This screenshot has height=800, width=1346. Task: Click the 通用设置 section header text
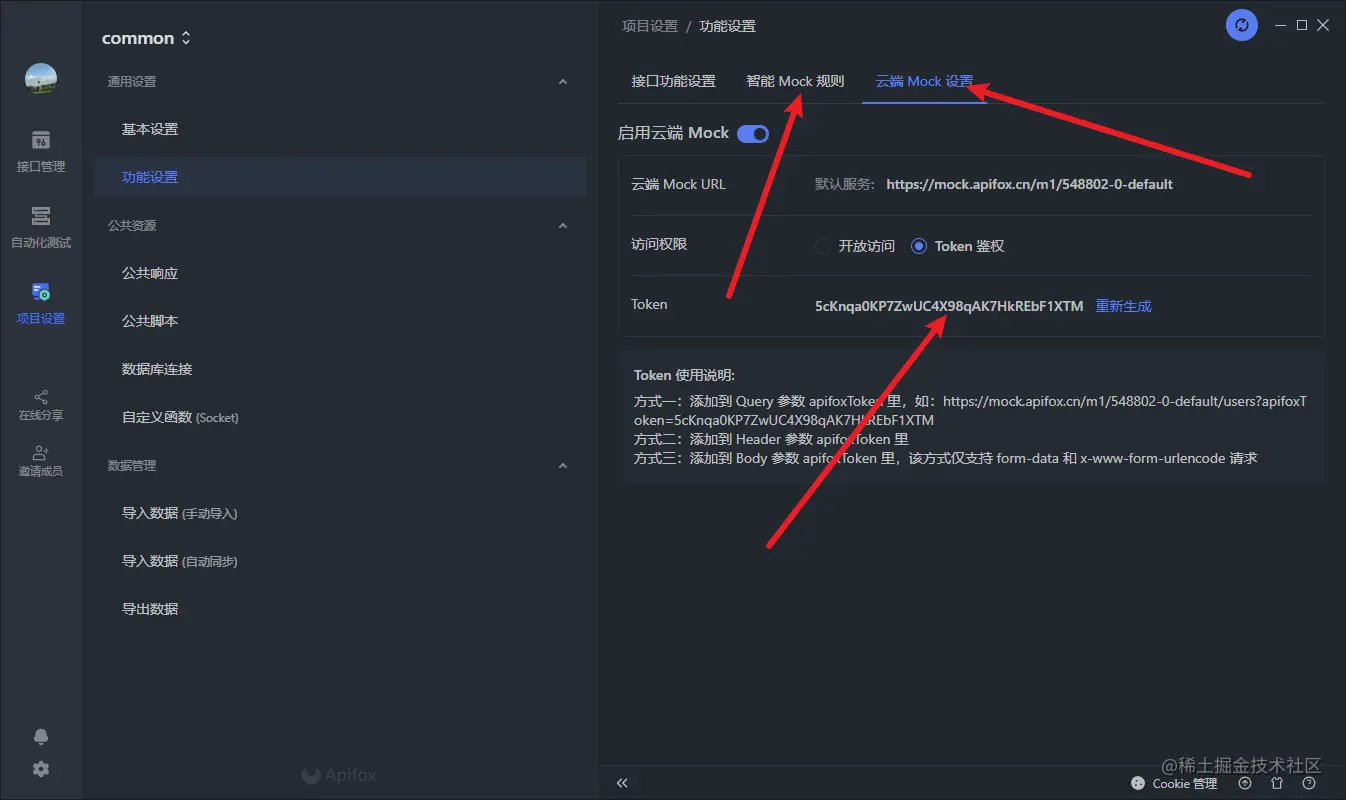point(132,82)
